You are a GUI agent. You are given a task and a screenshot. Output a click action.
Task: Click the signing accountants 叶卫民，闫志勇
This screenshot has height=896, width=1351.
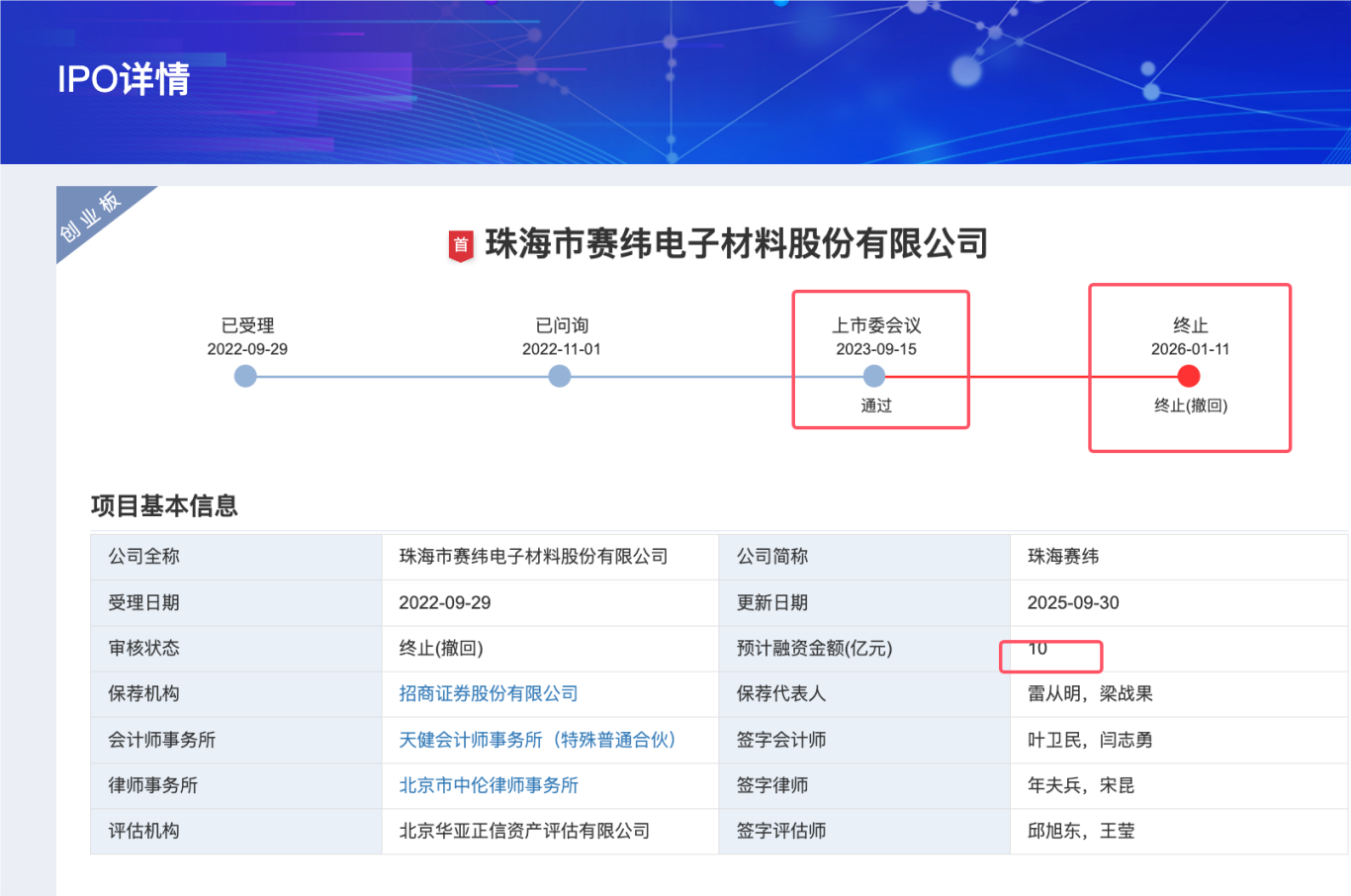(x=1090, y=740)
